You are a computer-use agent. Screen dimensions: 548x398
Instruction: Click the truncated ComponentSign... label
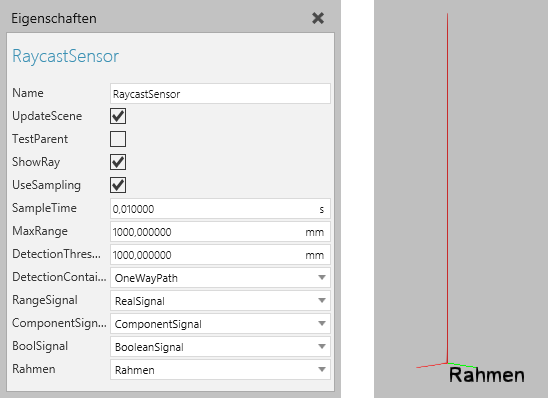tap(59, 324)
